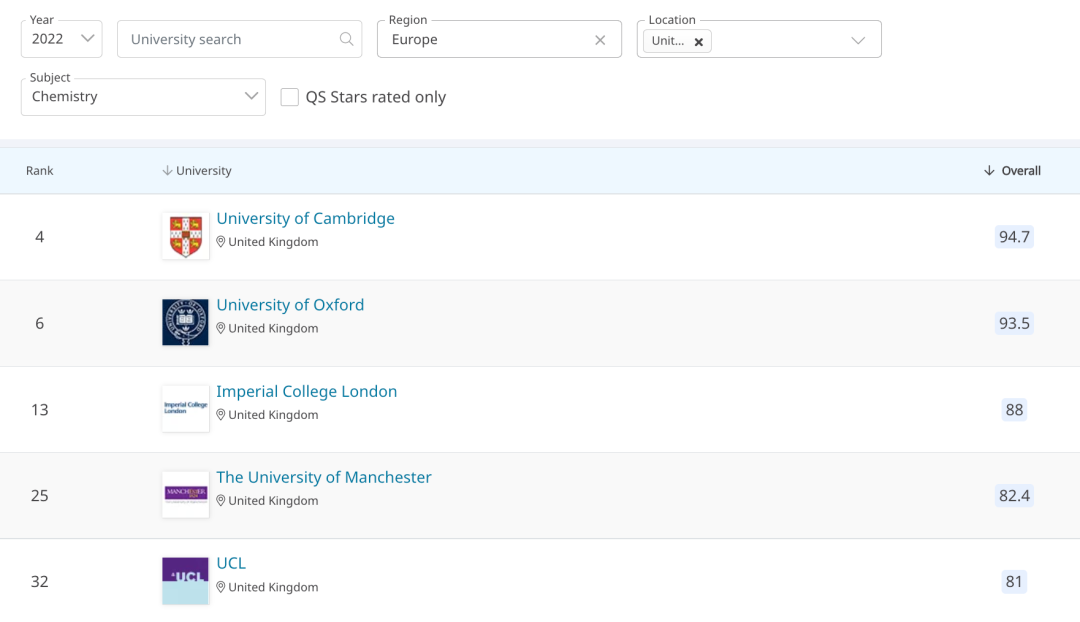Sort by the University column header

coord(197,171)
